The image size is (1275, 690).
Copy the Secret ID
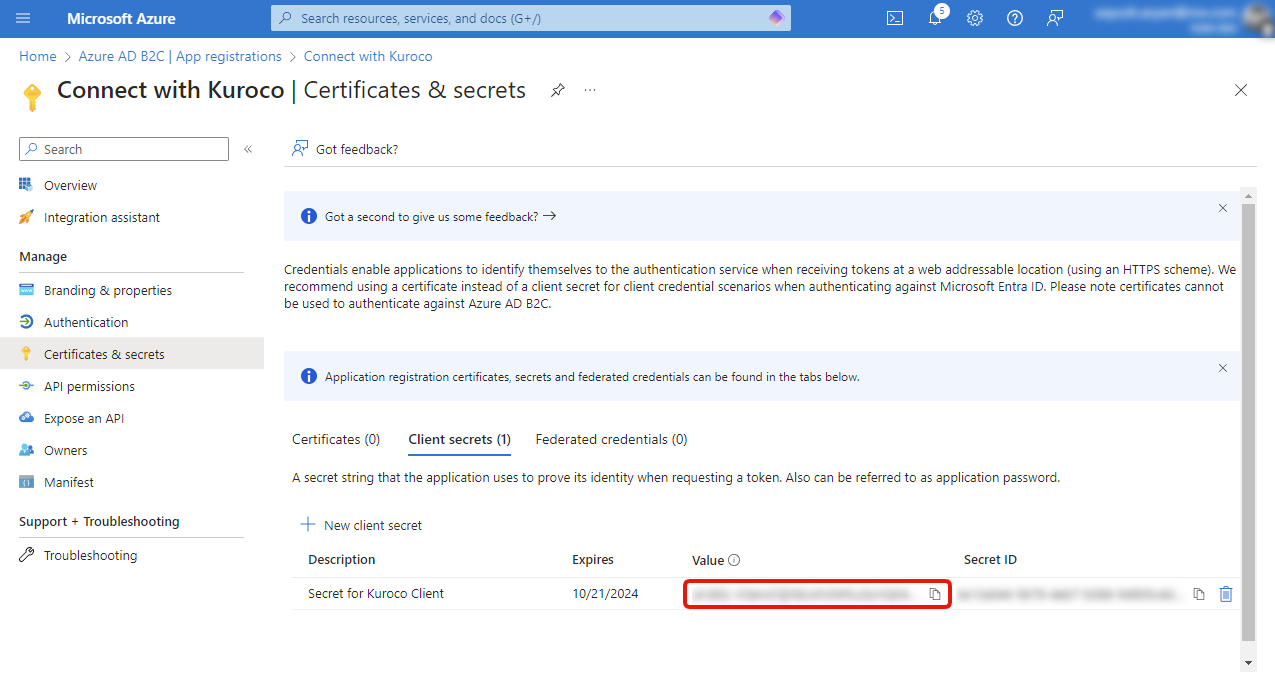coord(1198,593)
